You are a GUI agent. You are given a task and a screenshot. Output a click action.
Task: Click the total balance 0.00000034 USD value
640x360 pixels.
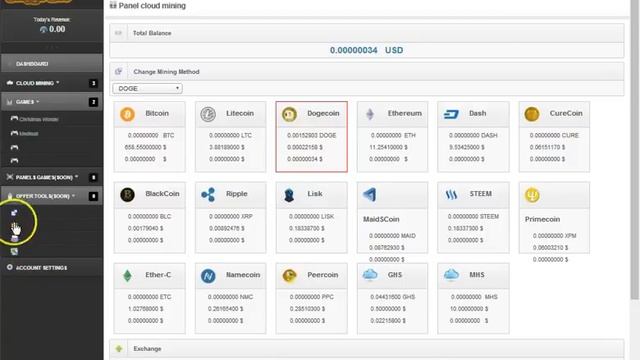click(x=366, y=50)
